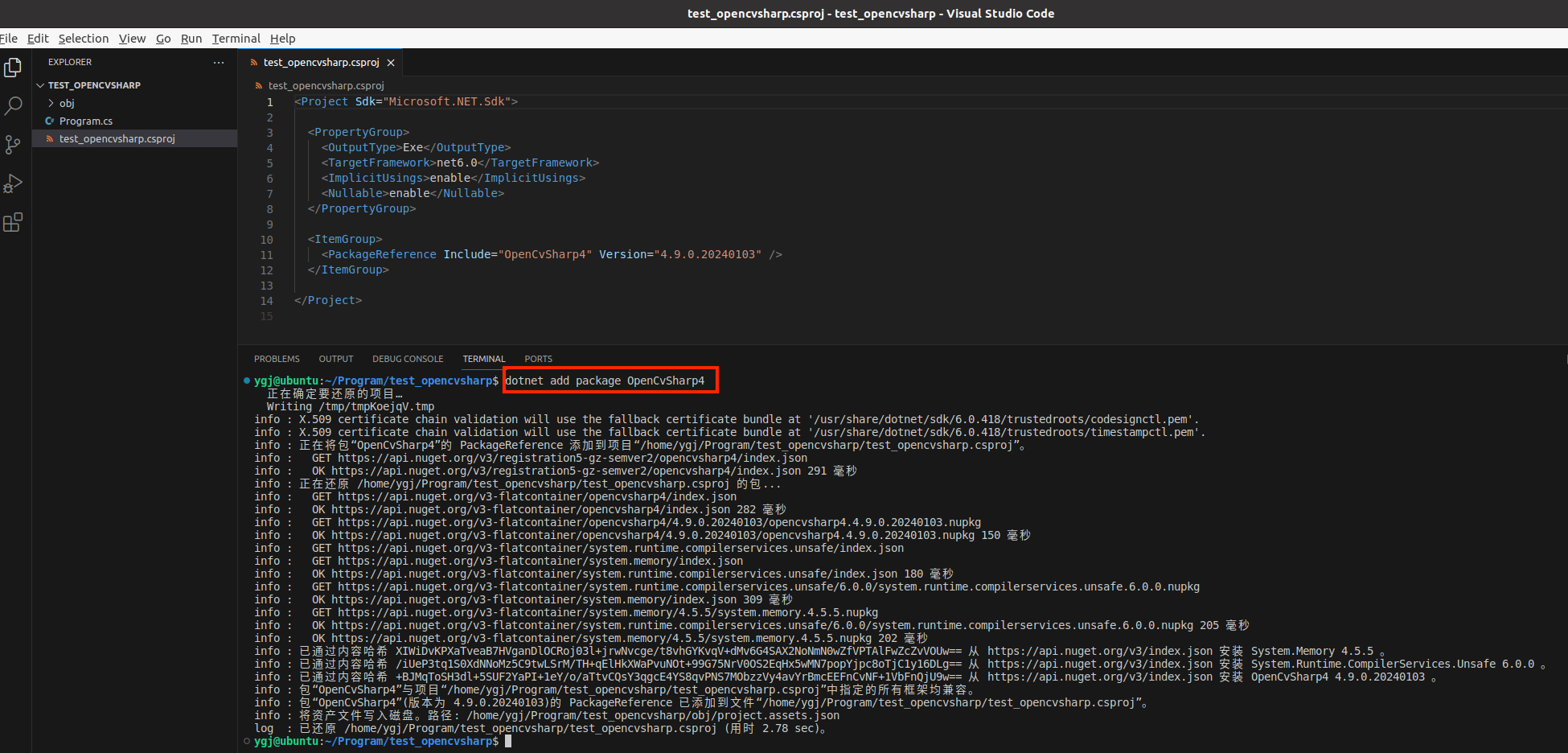The image size is (1568, 753).
Task: Click the project.assets.json path line
Action: click(x=547, y=715)
